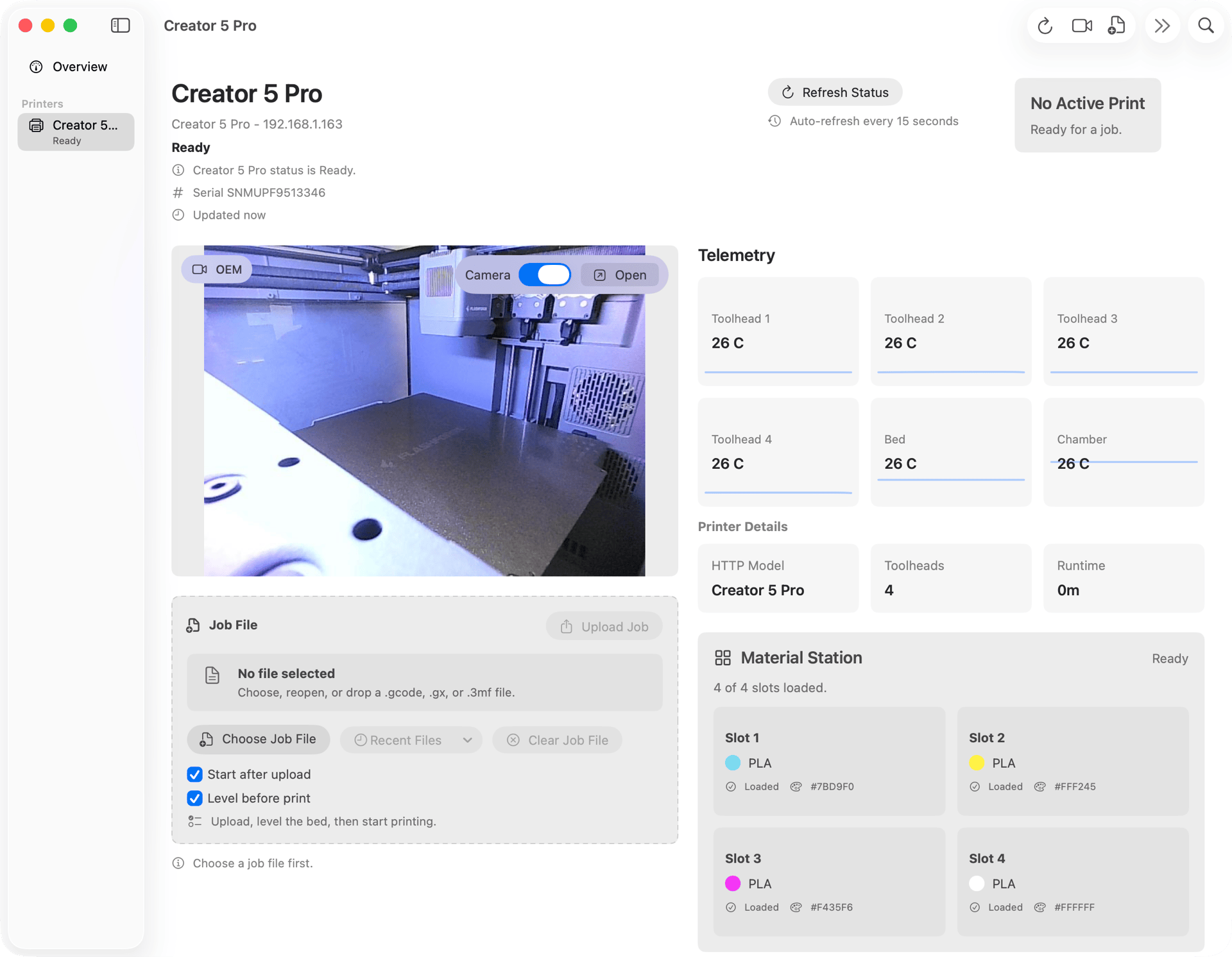
Task: Select the Creator 5... printer in sidebar
Action: tap(76, 132)
